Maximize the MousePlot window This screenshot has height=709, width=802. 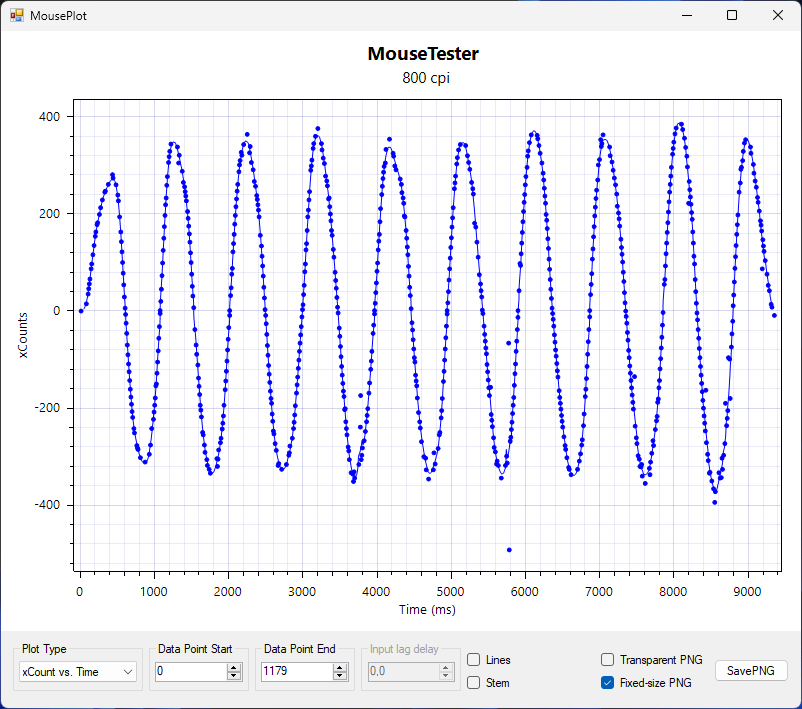[732, 15]
